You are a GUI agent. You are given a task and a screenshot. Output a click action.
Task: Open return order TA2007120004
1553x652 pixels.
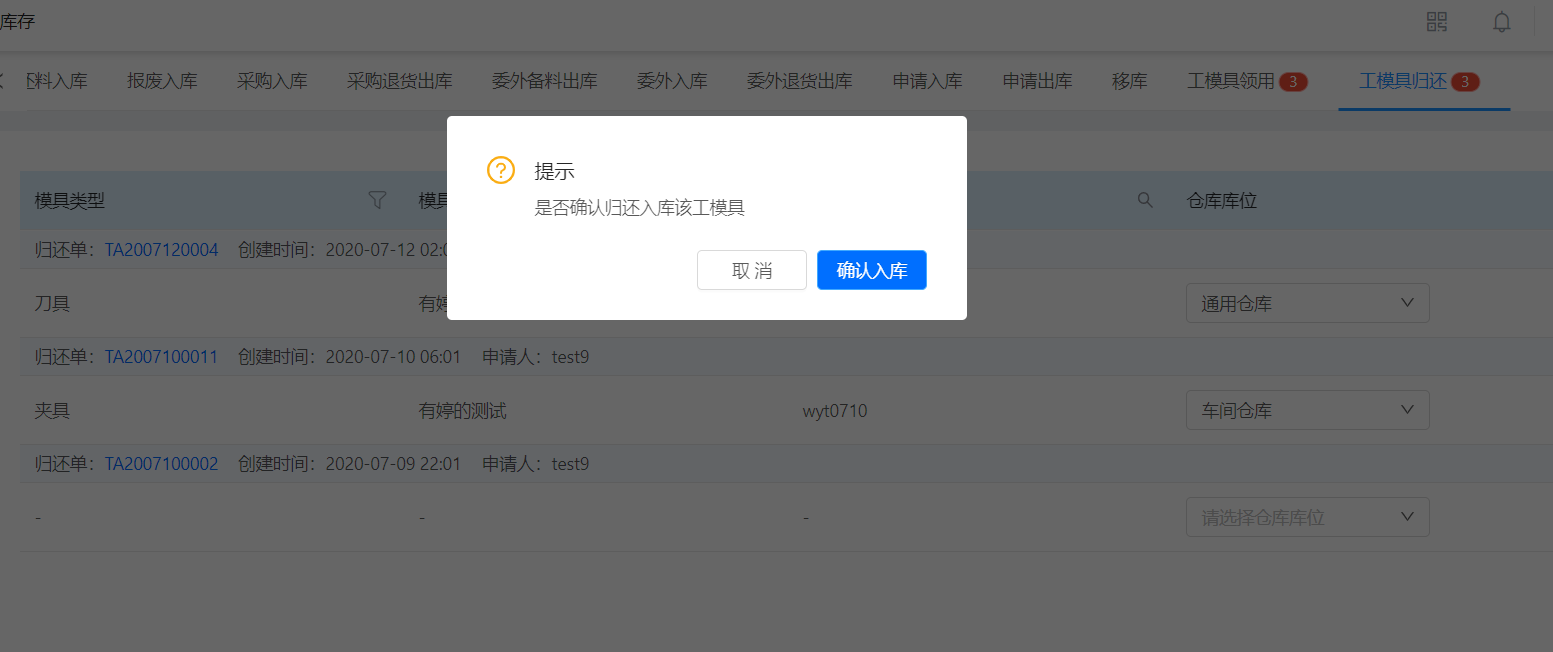tap(161, 250)
